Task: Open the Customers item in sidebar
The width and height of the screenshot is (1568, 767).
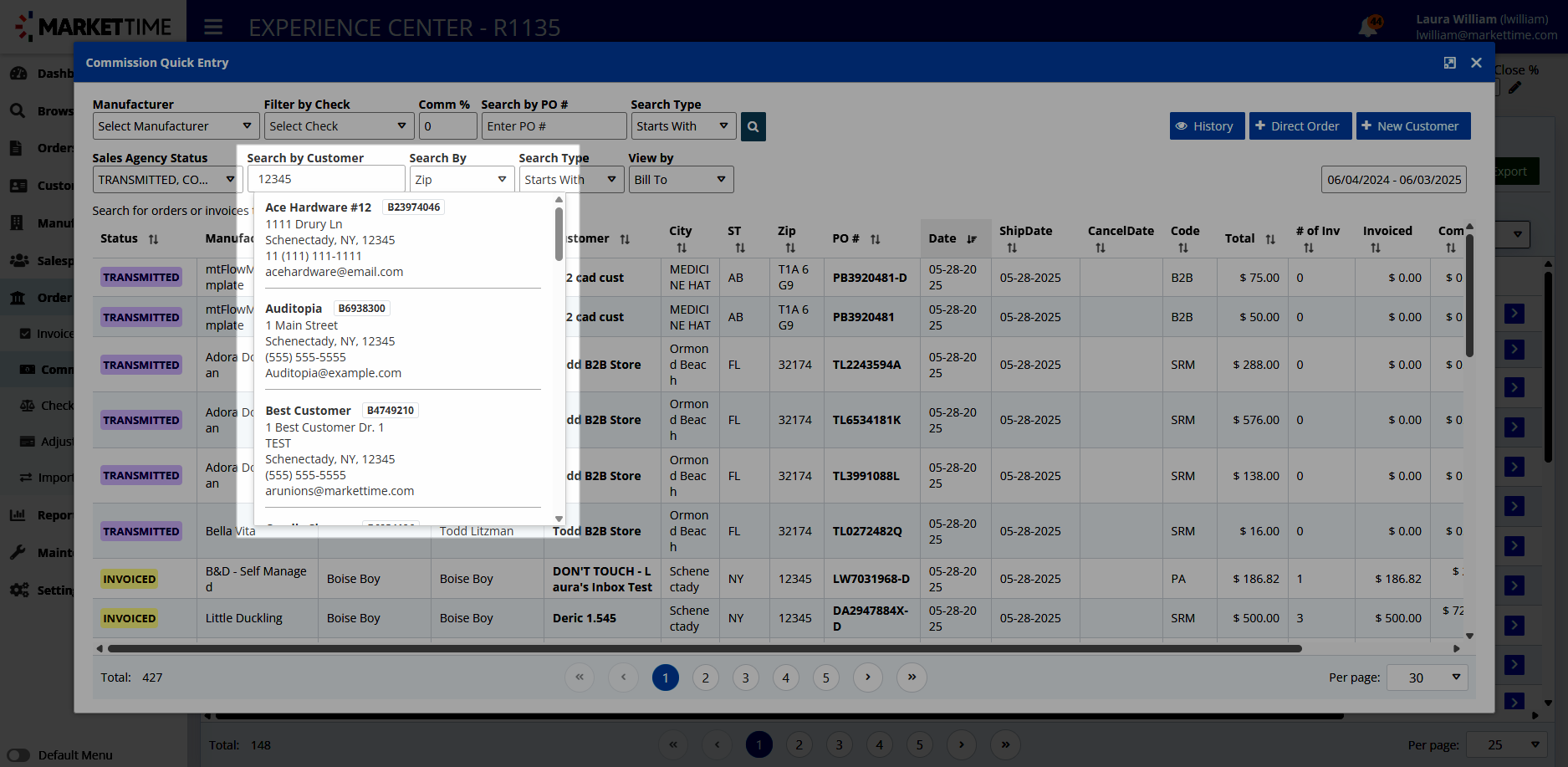Action: pos(42,186)
